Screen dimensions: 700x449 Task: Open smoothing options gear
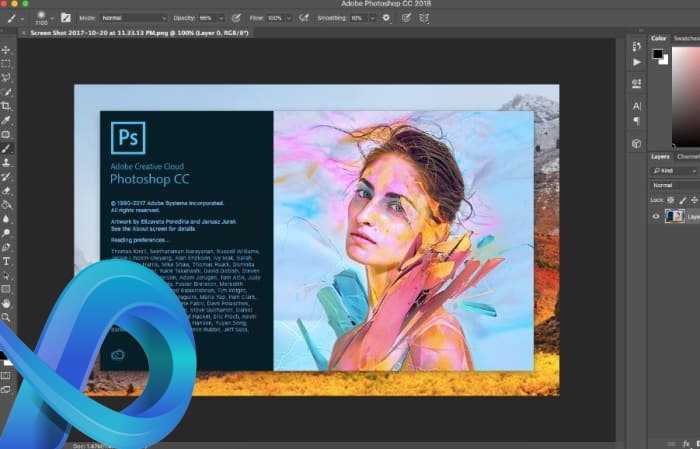[x=386, y=18]
